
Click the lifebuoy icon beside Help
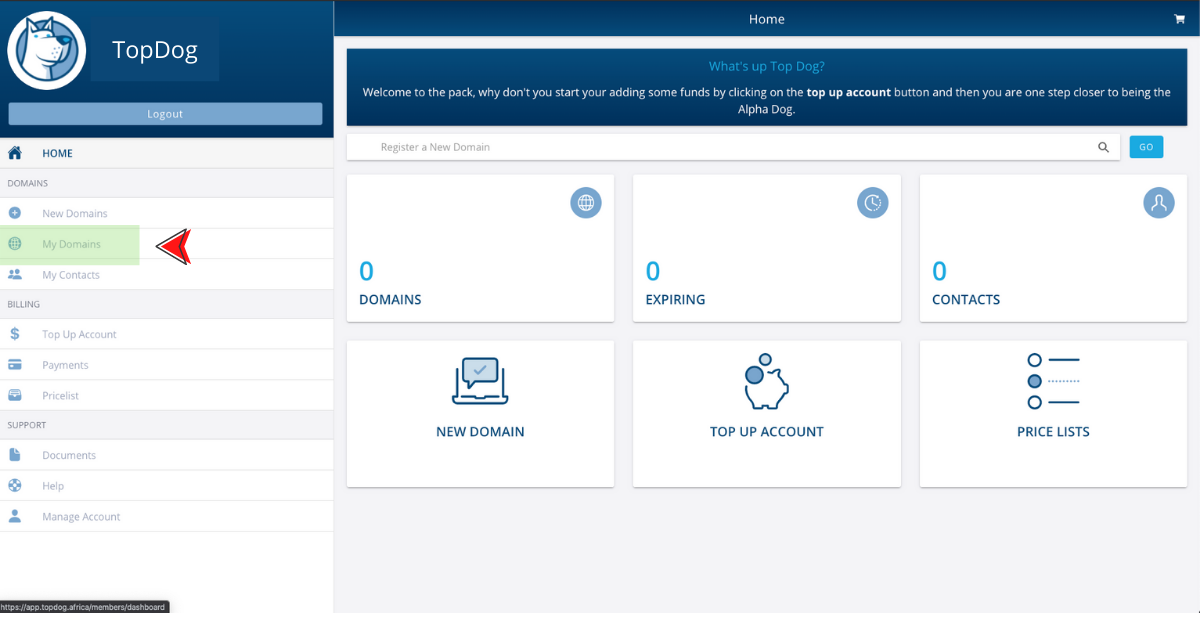tap(15, 486)
